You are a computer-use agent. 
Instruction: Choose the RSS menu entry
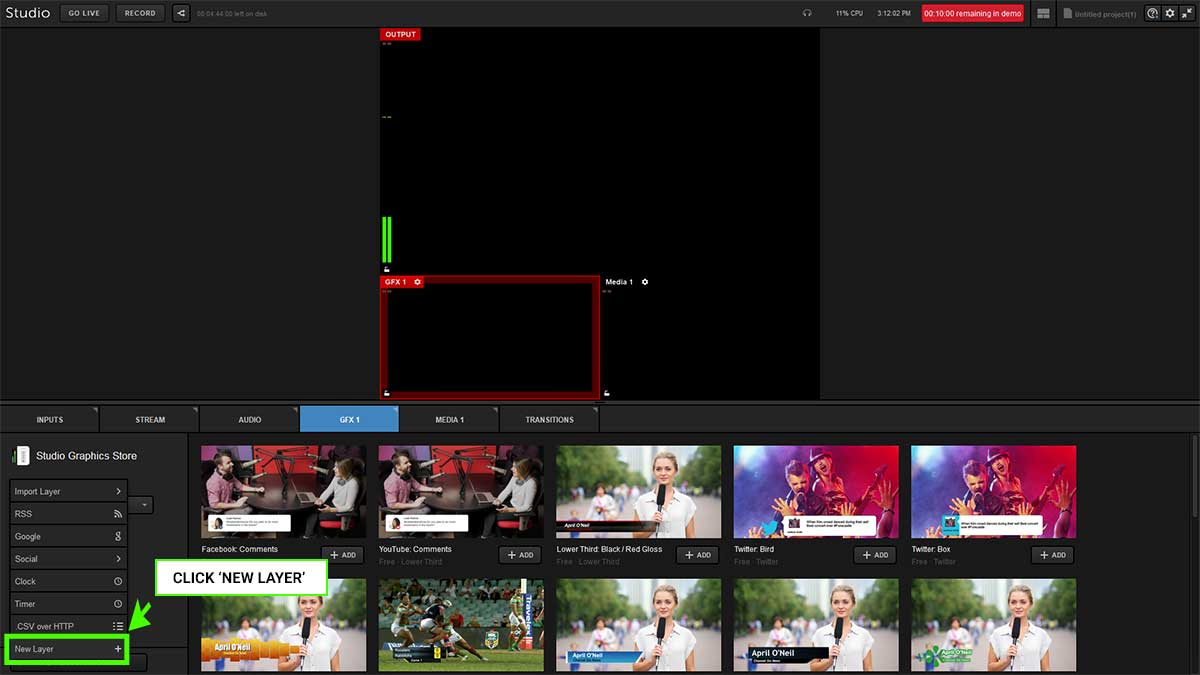pos(68,514)
